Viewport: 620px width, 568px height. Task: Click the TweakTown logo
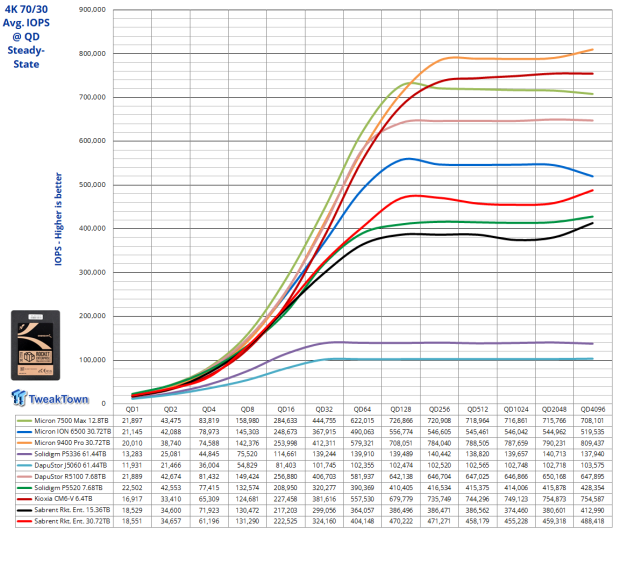(x=50, y=398)
